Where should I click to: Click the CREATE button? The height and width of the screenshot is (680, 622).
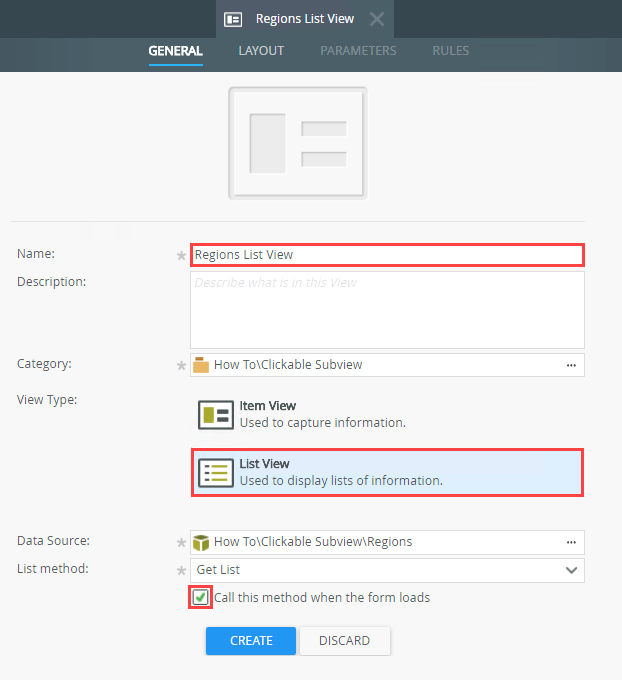pos(251,641)
